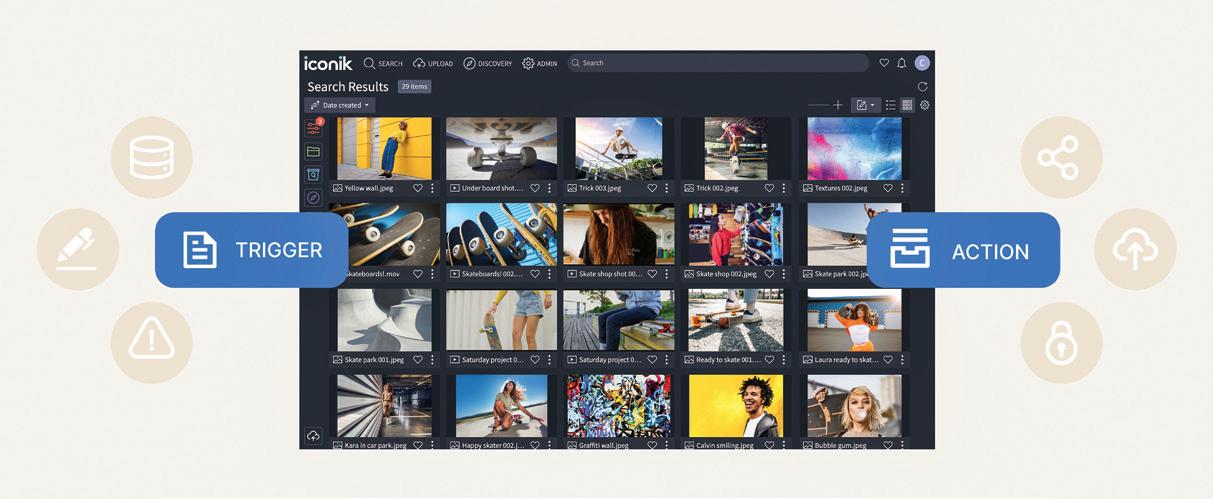Open three-dot menu for Trick 003.jpeg
The width and height of the screenshot is (1213, 499).
666,188
